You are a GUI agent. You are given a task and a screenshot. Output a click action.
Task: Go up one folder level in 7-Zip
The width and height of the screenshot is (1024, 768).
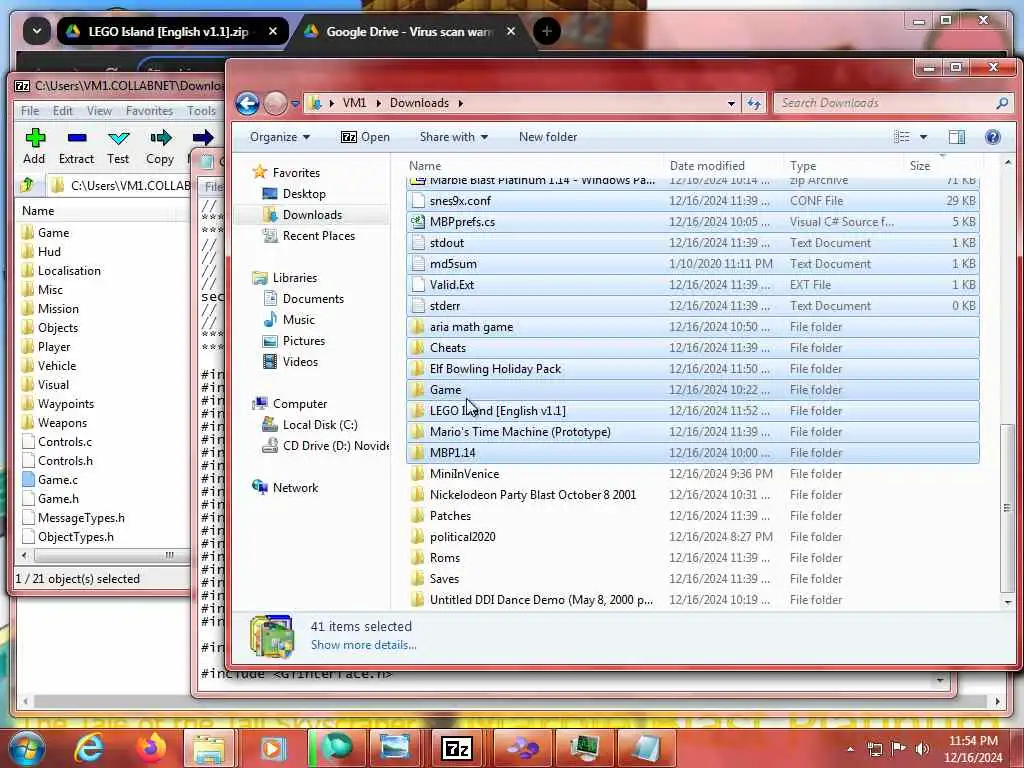(x=27, y=185)
